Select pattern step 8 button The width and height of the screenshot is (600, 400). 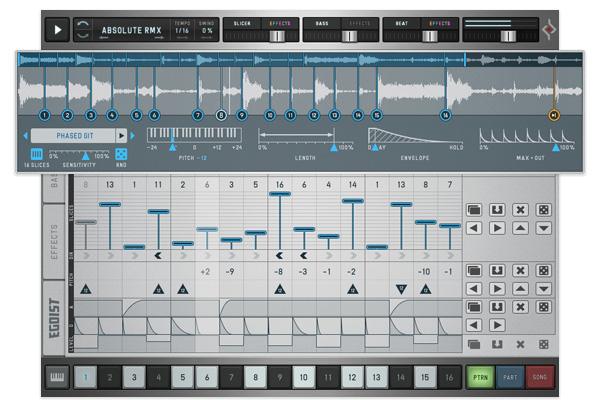(x=256, y=377)
